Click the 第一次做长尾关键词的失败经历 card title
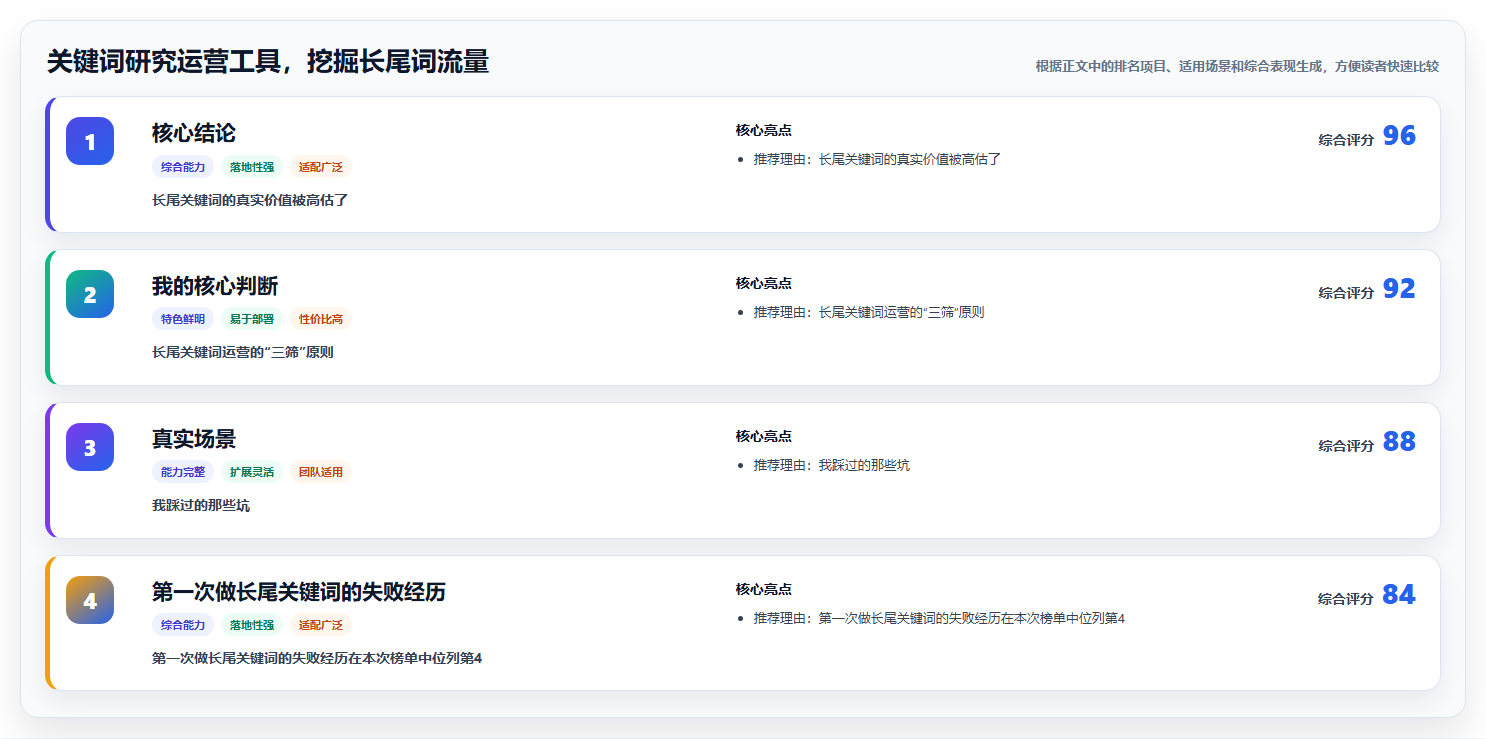This screenshot has width=1486, height=739. click(299, 592)
